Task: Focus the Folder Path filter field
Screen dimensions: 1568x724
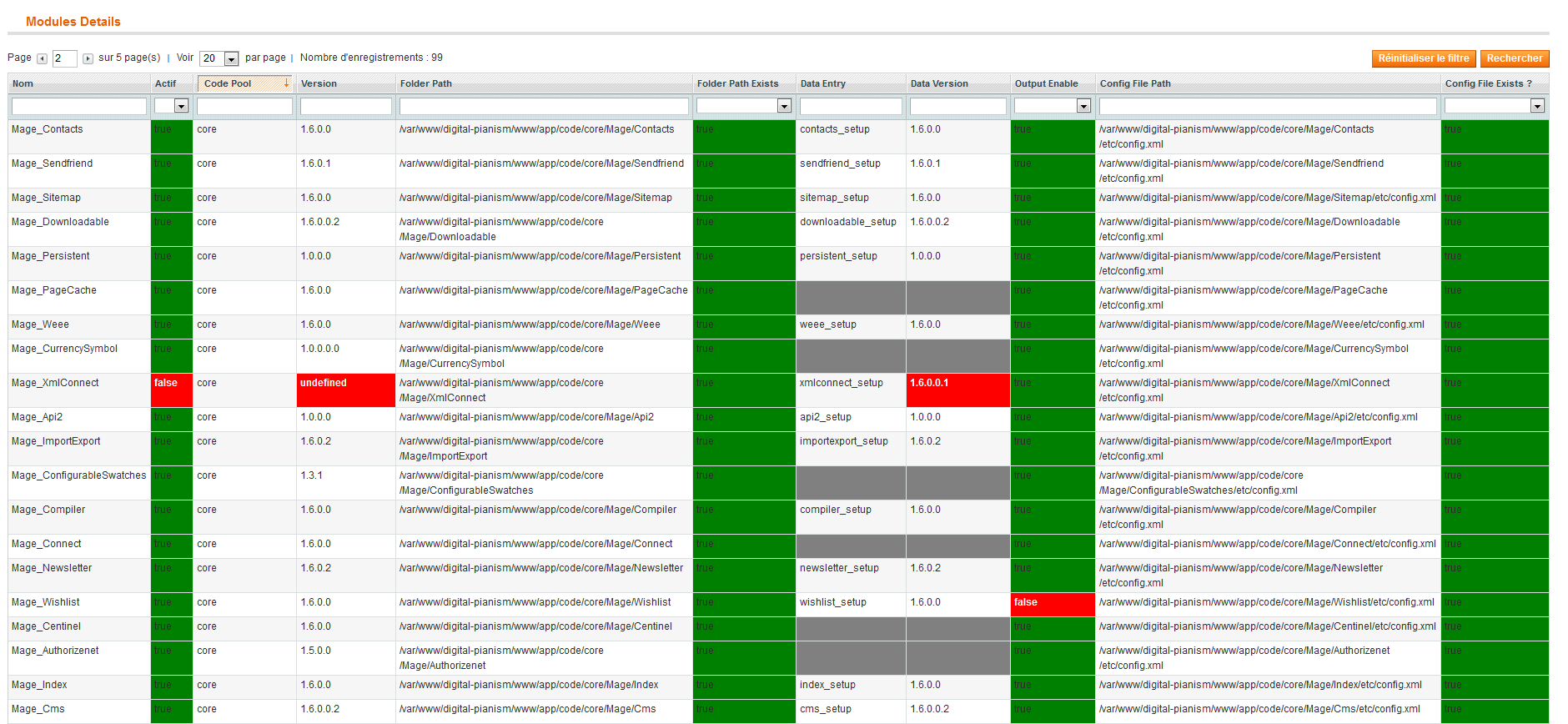Action: point(544,106)
